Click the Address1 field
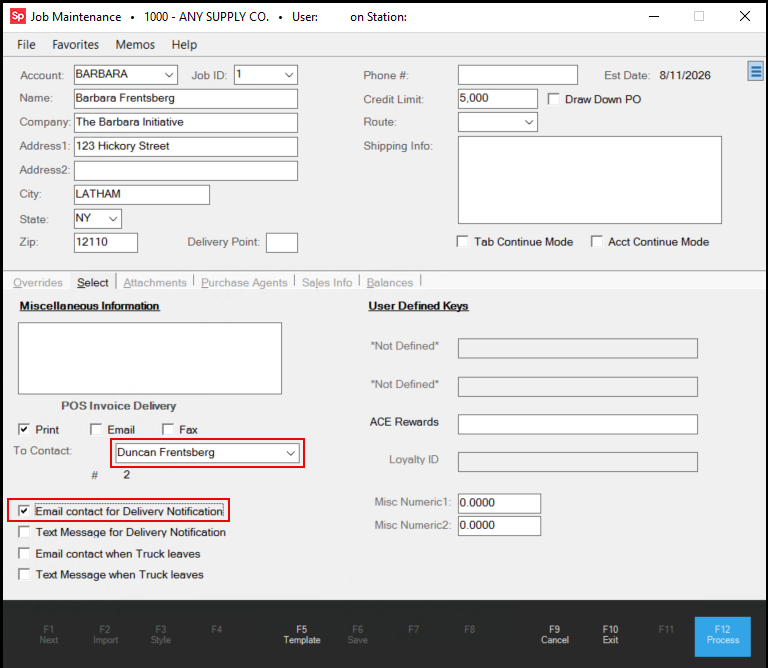This screenshot has width=768, height=668. pos(186,146)
